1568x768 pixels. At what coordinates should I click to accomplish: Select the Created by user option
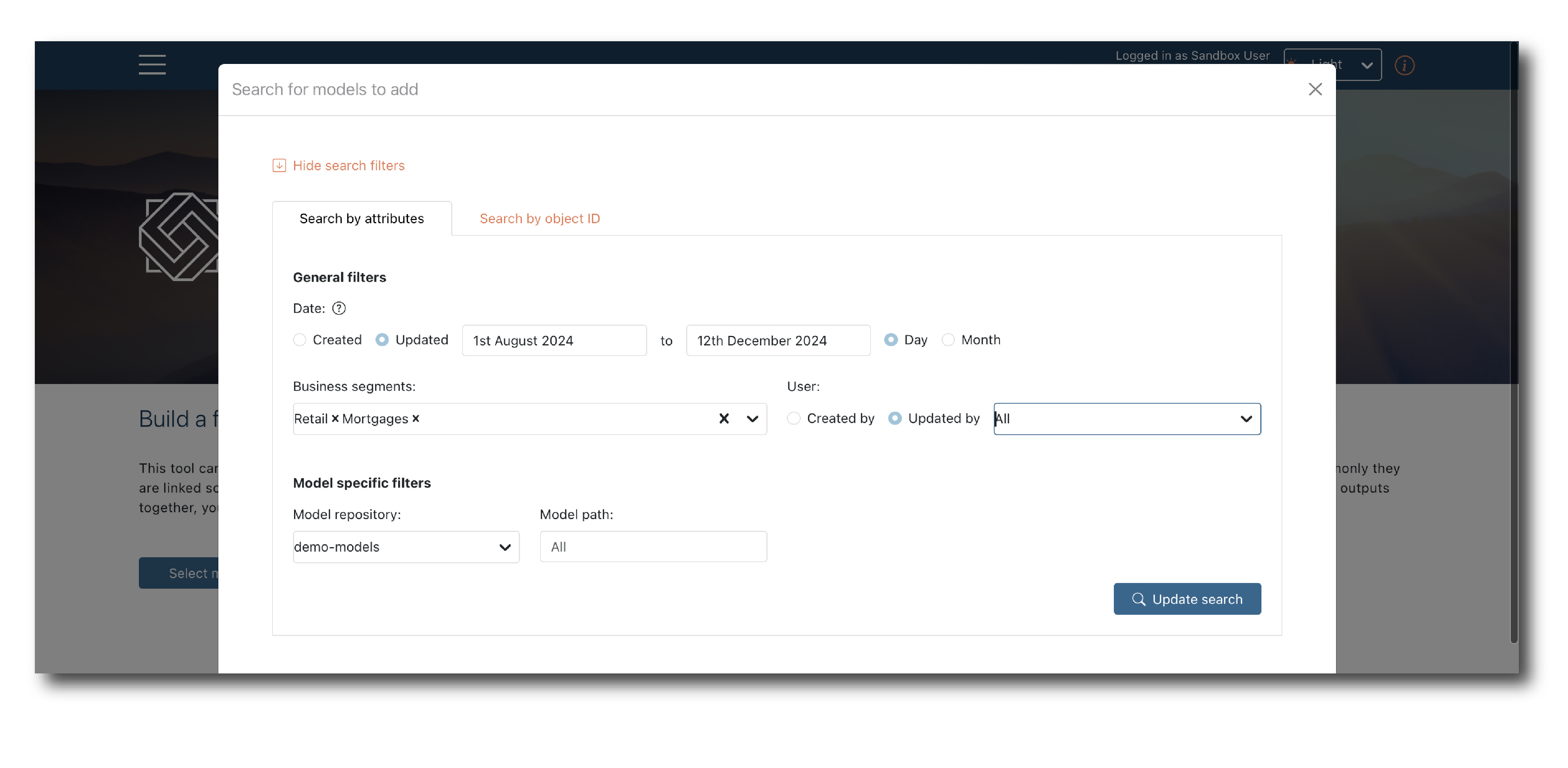pos(793,418)
